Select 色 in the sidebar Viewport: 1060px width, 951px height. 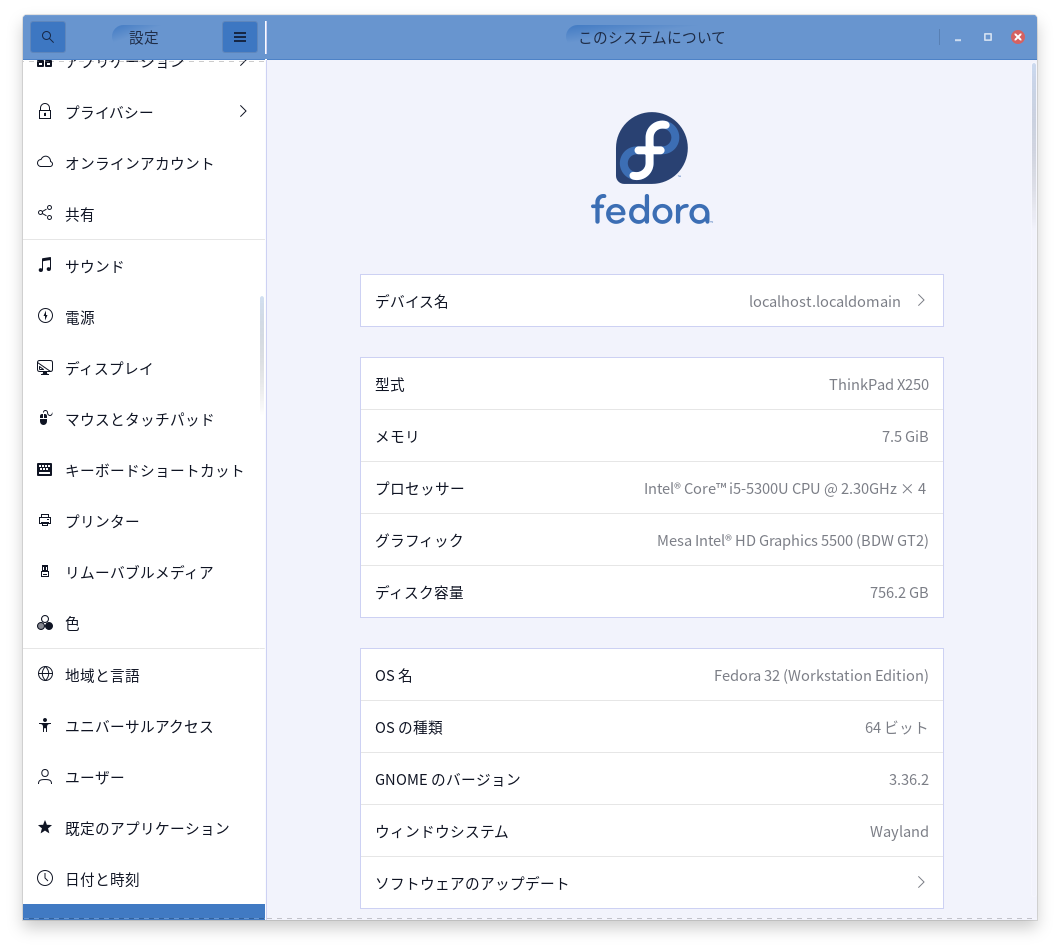tap(144, 624)
